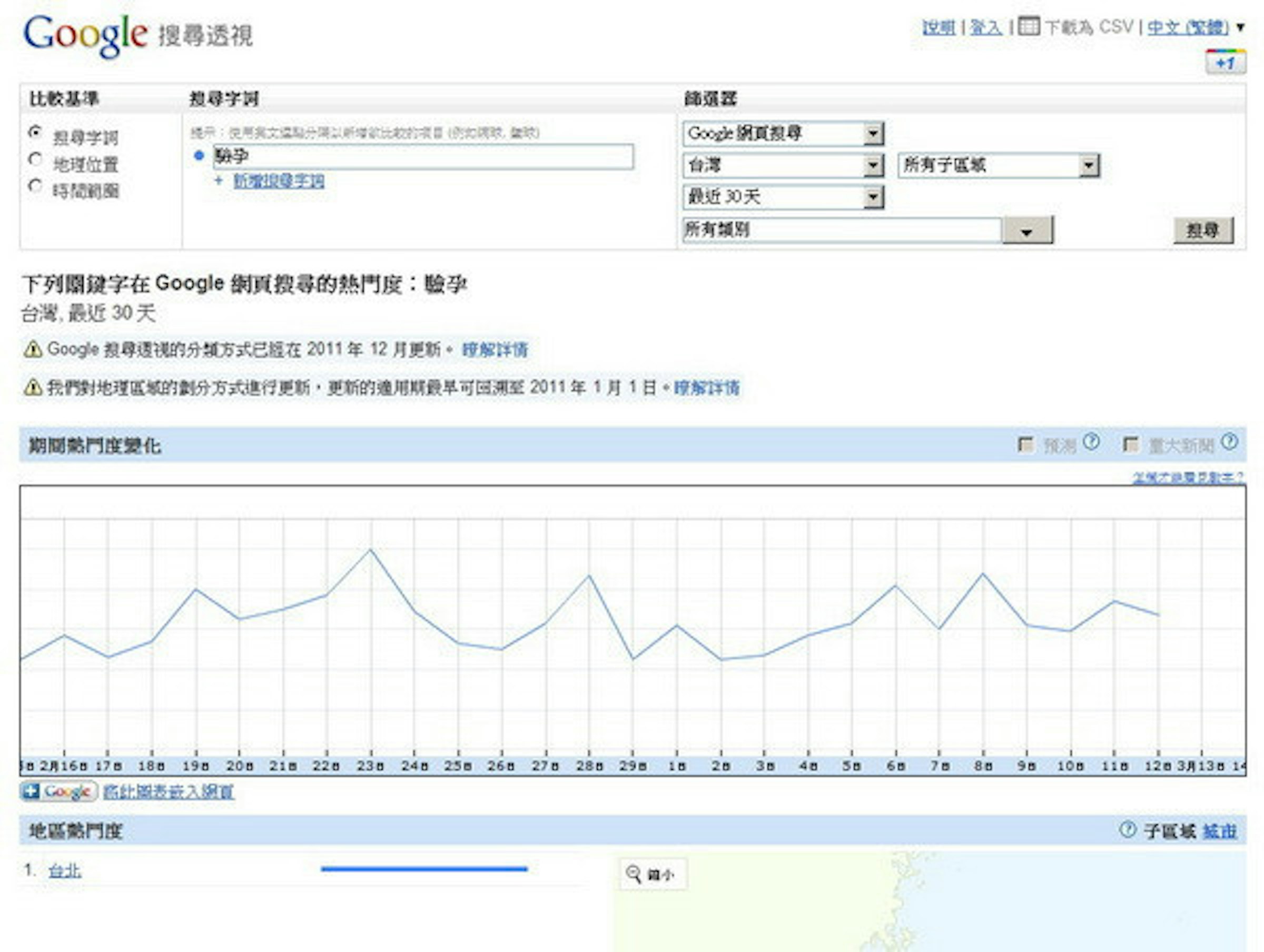Click the blue popularity bar for 台北
The height and width of the screenshot is (952, 1264).
[424, 869]
